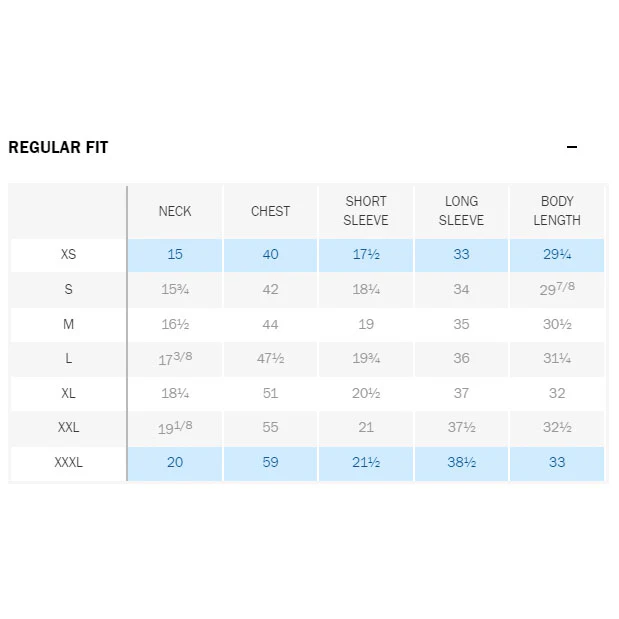Click the XXL neck value 19 1/8
This screenshot has width=619, height=619.
(x=175, y=427)
